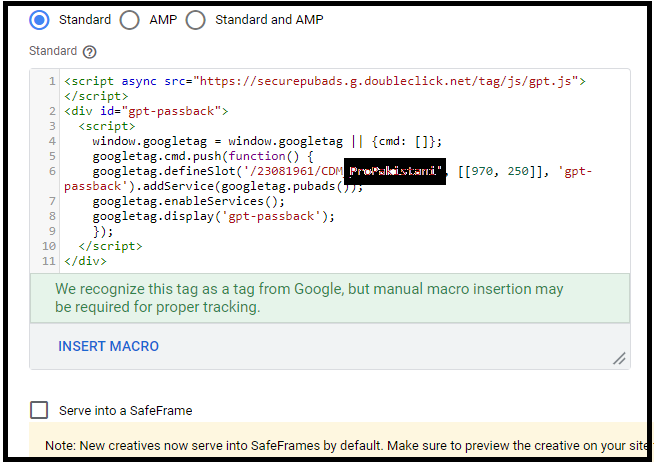Screen dimensions: 654x462
Task: Click the SafeFrames default note text
Action: [x=346, y=445]
